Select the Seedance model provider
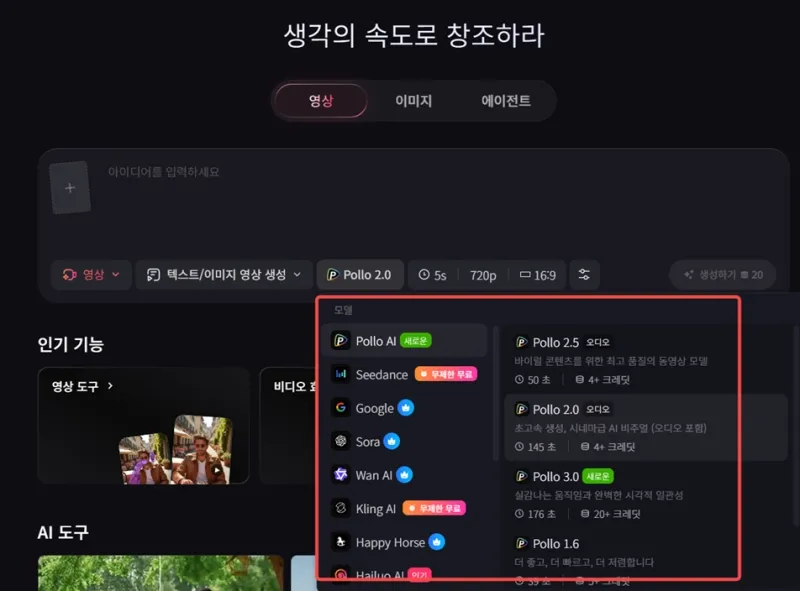Viewport: 800px width, 591px height. click(x=405, y=375)
